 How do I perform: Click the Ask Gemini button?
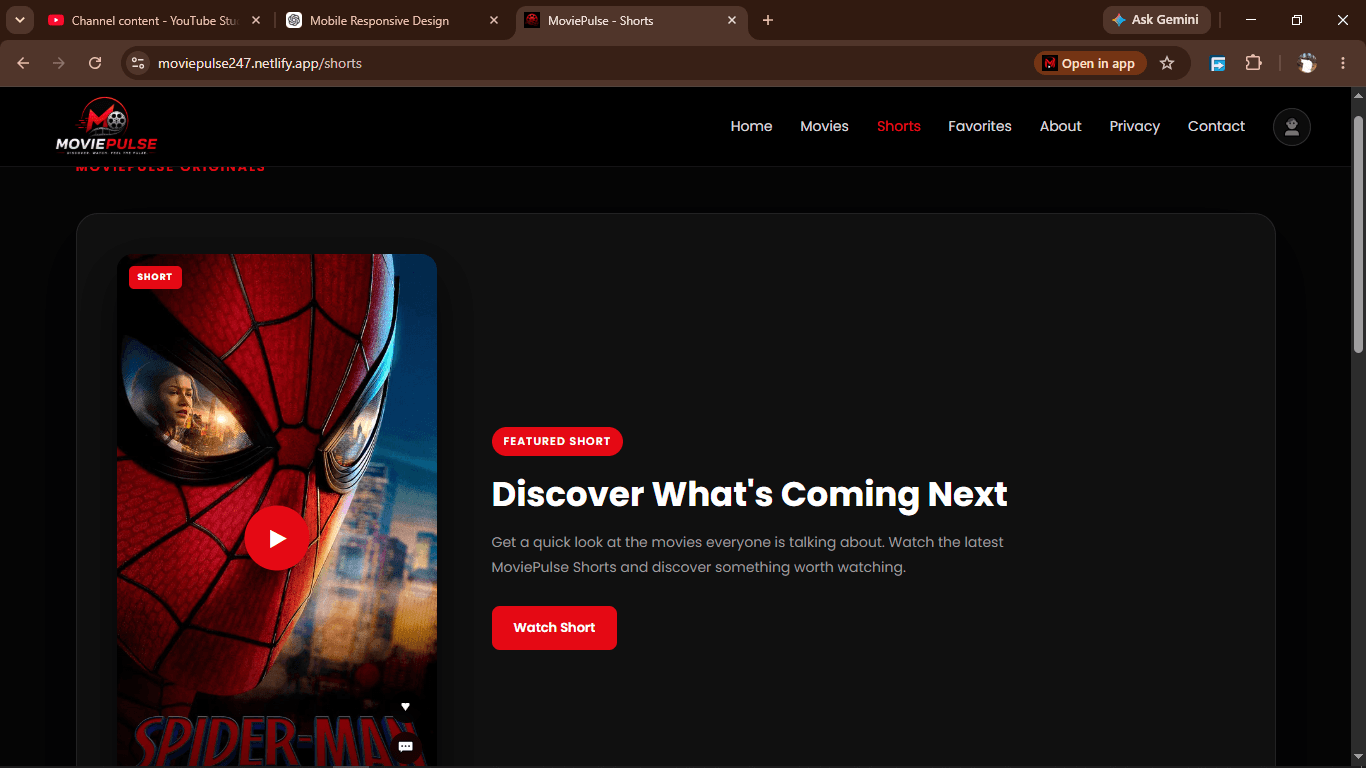point(1157,20)
